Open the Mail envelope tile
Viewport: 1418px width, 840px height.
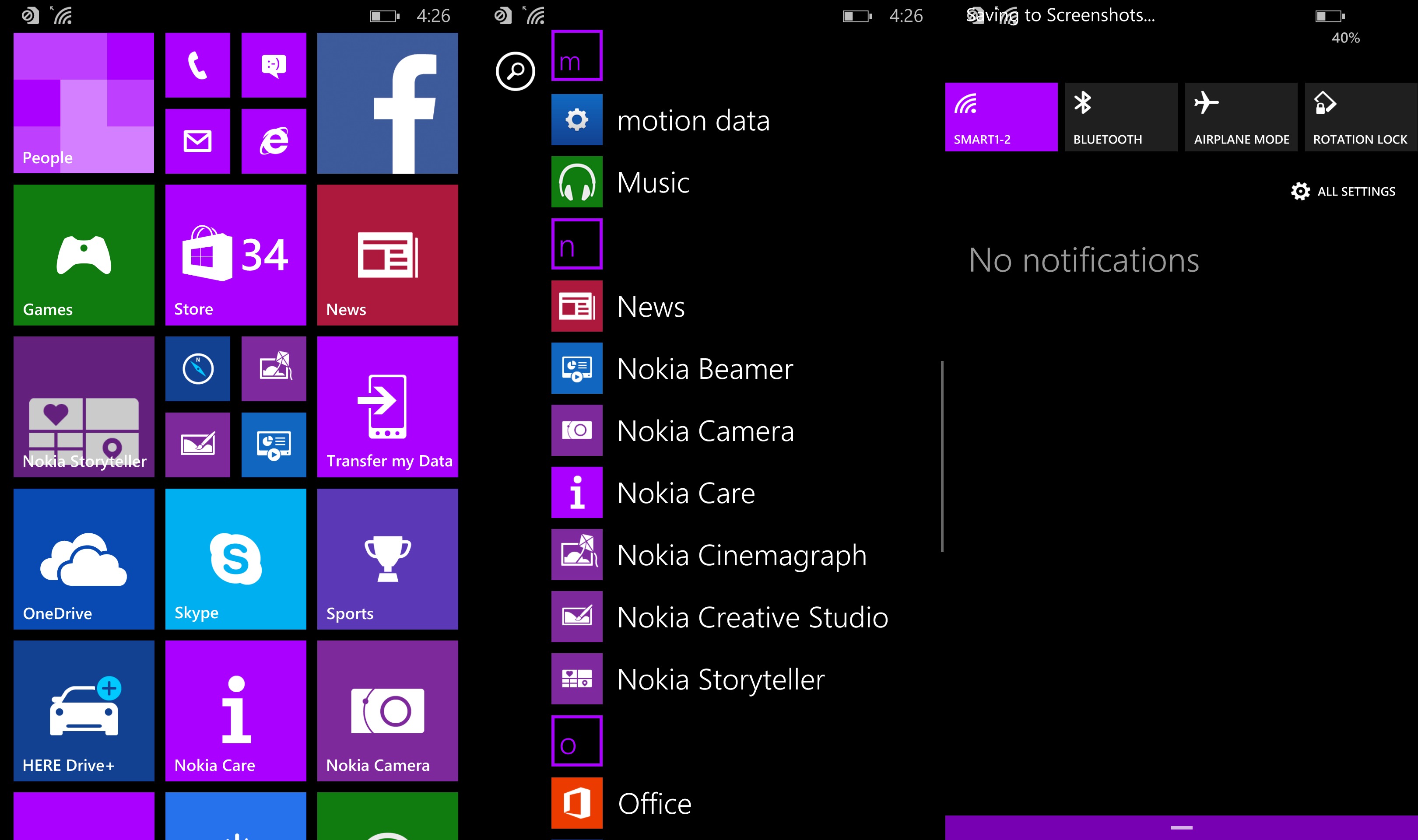click(x=197, y=141)
